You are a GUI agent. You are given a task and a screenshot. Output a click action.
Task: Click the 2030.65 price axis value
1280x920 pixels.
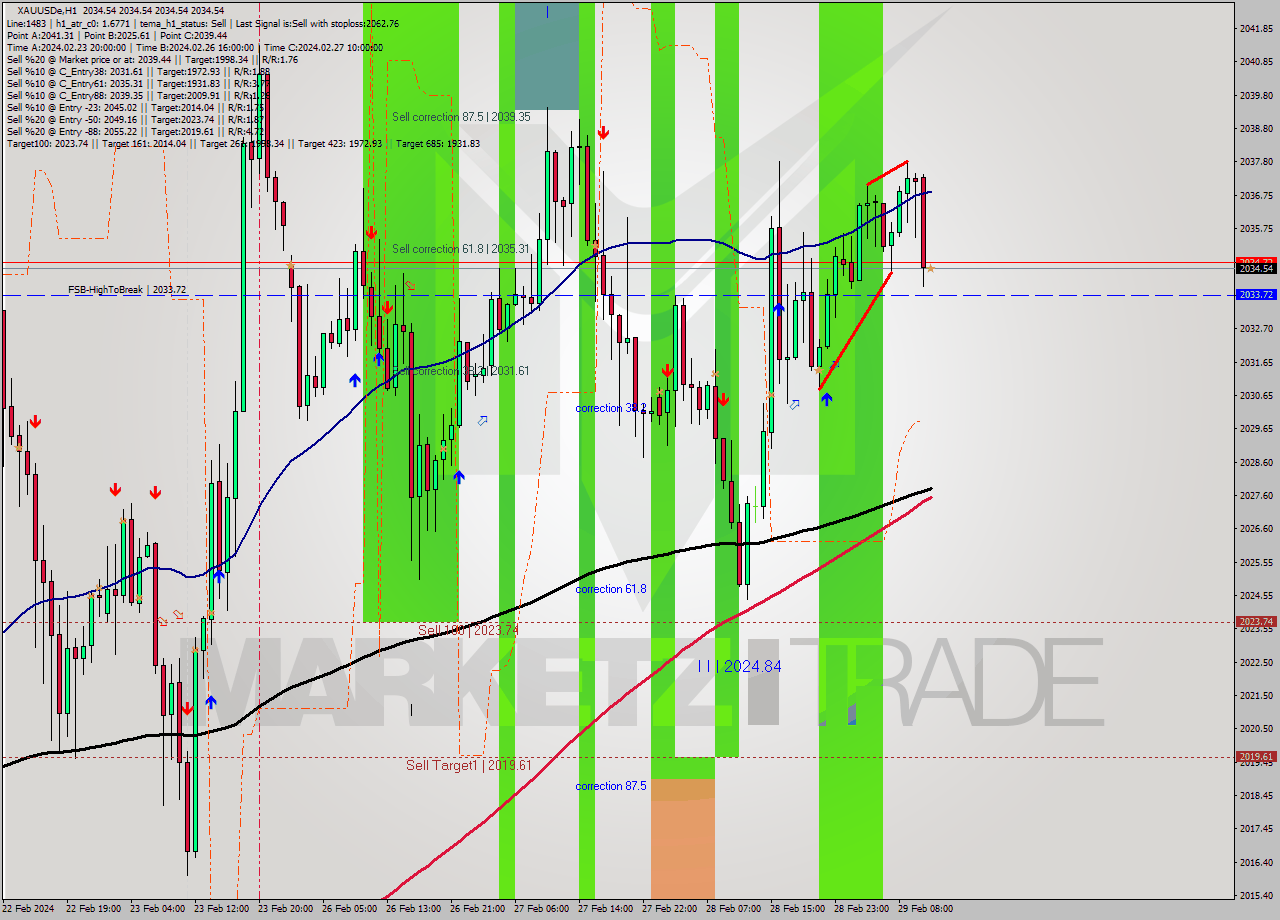[1255, 395]
